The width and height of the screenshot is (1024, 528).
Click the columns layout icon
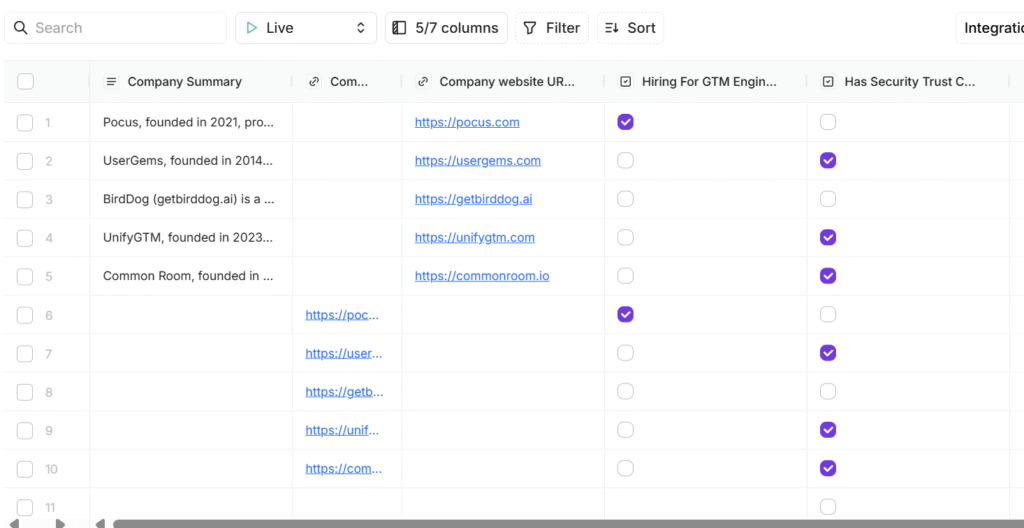(399, 28)
